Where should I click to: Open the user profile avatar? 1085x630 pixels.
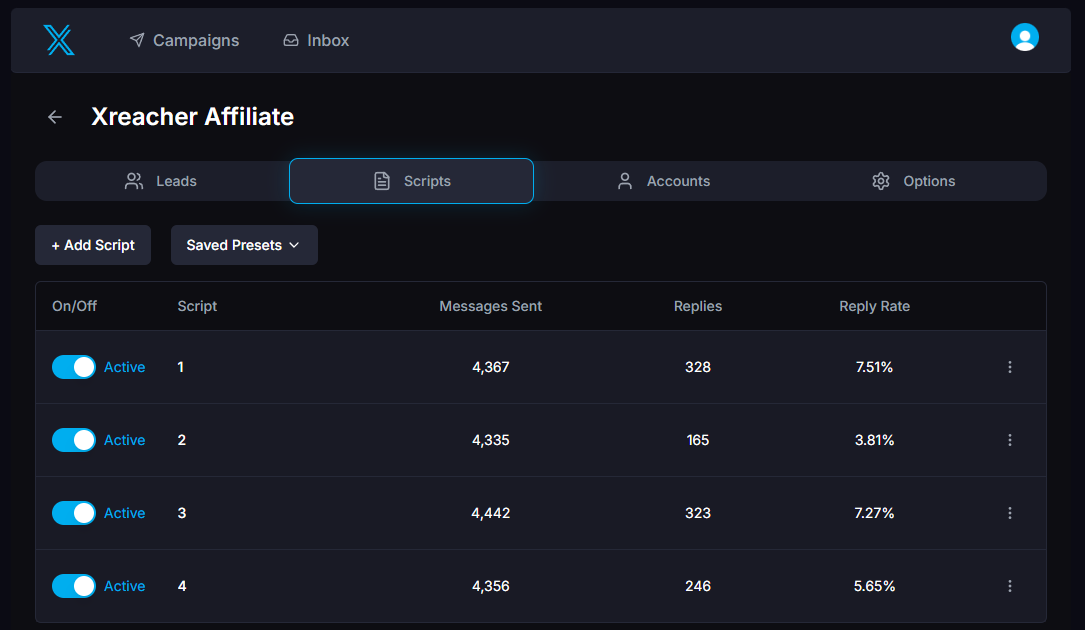[1024, 38]
